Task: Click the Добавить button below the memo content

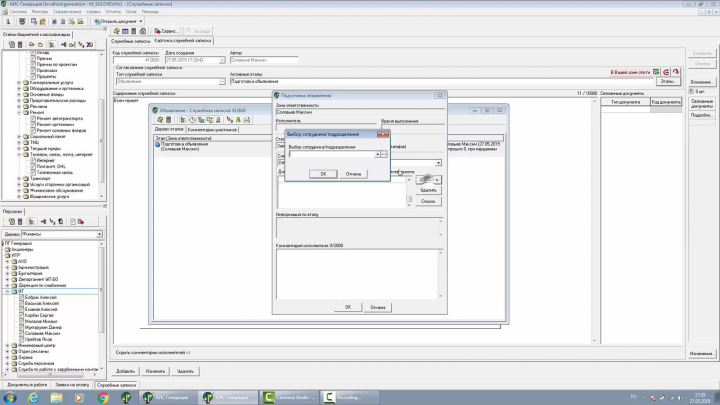Action: click(125, 371)
